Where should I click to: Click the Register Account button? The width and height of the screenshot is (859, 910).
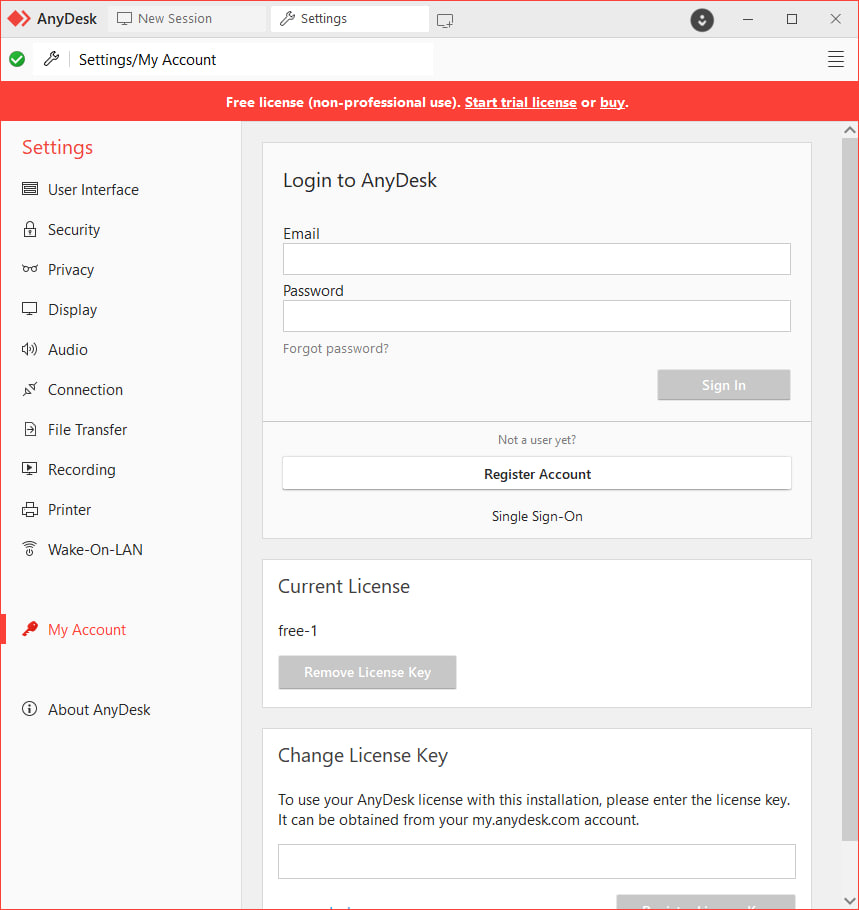[537, 474]
